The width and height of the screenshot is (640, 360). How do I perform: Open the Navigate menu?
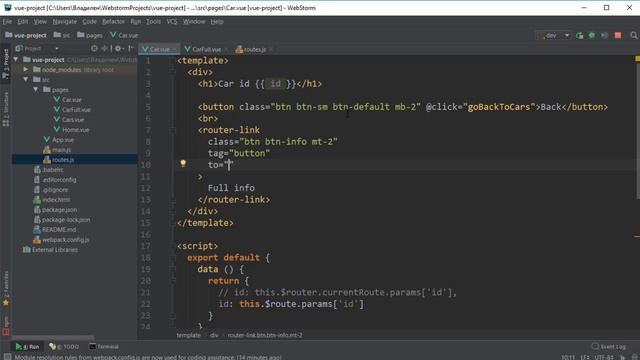click(x=64, y=22)
